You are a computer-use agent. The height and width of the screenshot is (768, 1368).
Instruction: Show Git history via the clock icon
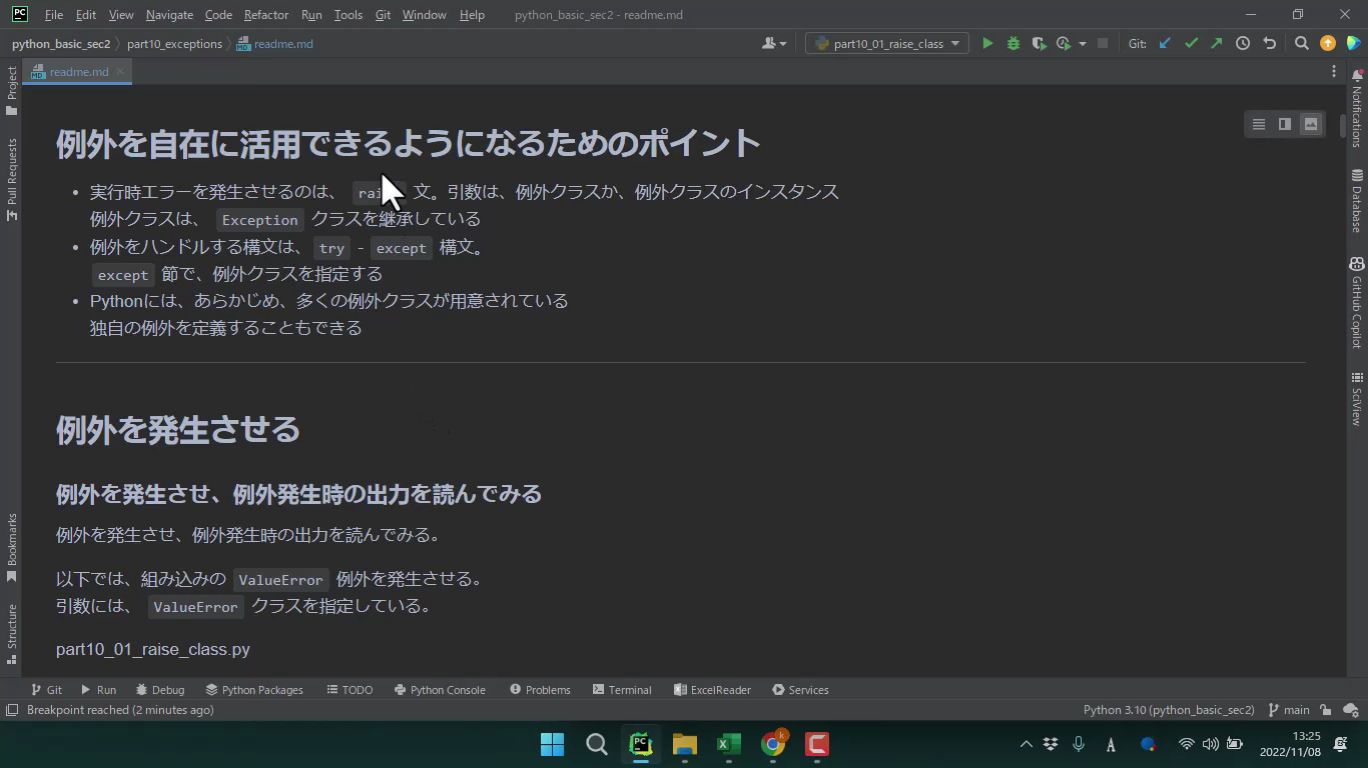click(1243, 43)
